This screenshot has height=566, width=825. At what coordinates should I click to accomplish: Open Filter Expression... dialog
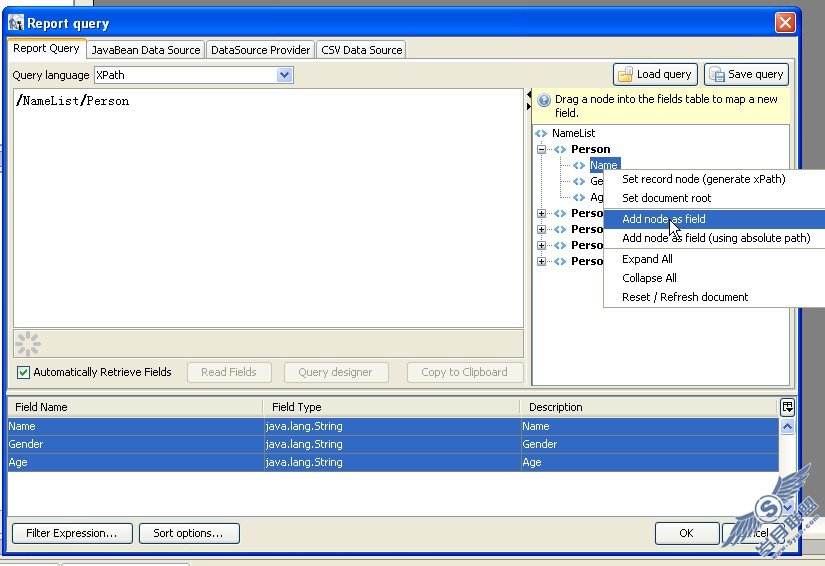72,533
